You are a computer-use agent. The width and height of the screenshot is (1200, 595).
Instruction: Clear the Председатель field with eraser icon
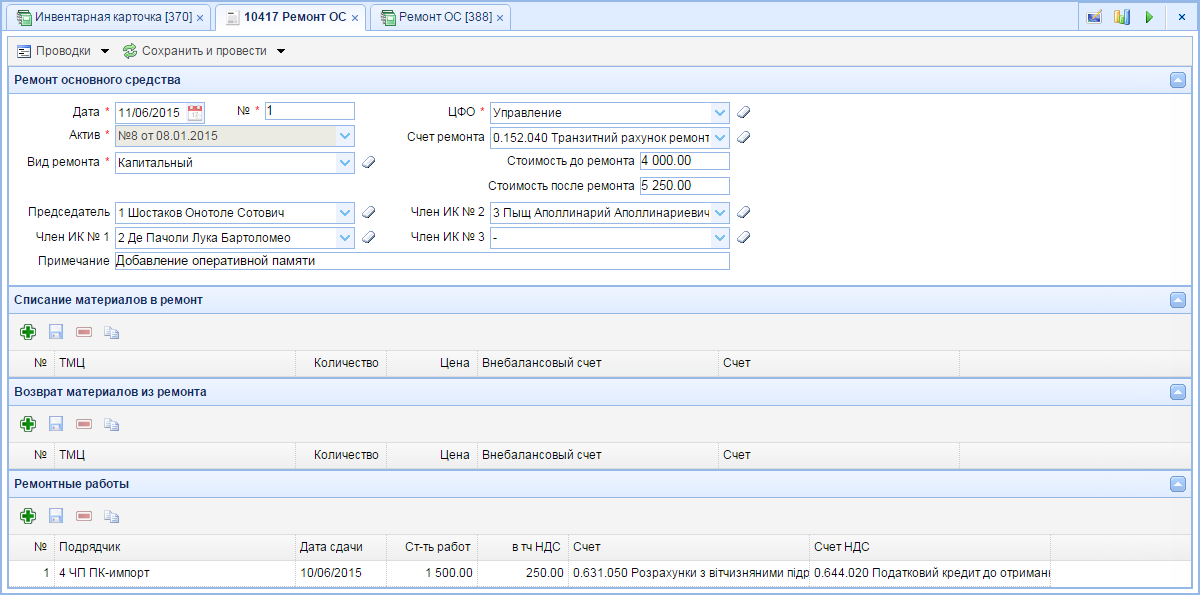(368, 212)
